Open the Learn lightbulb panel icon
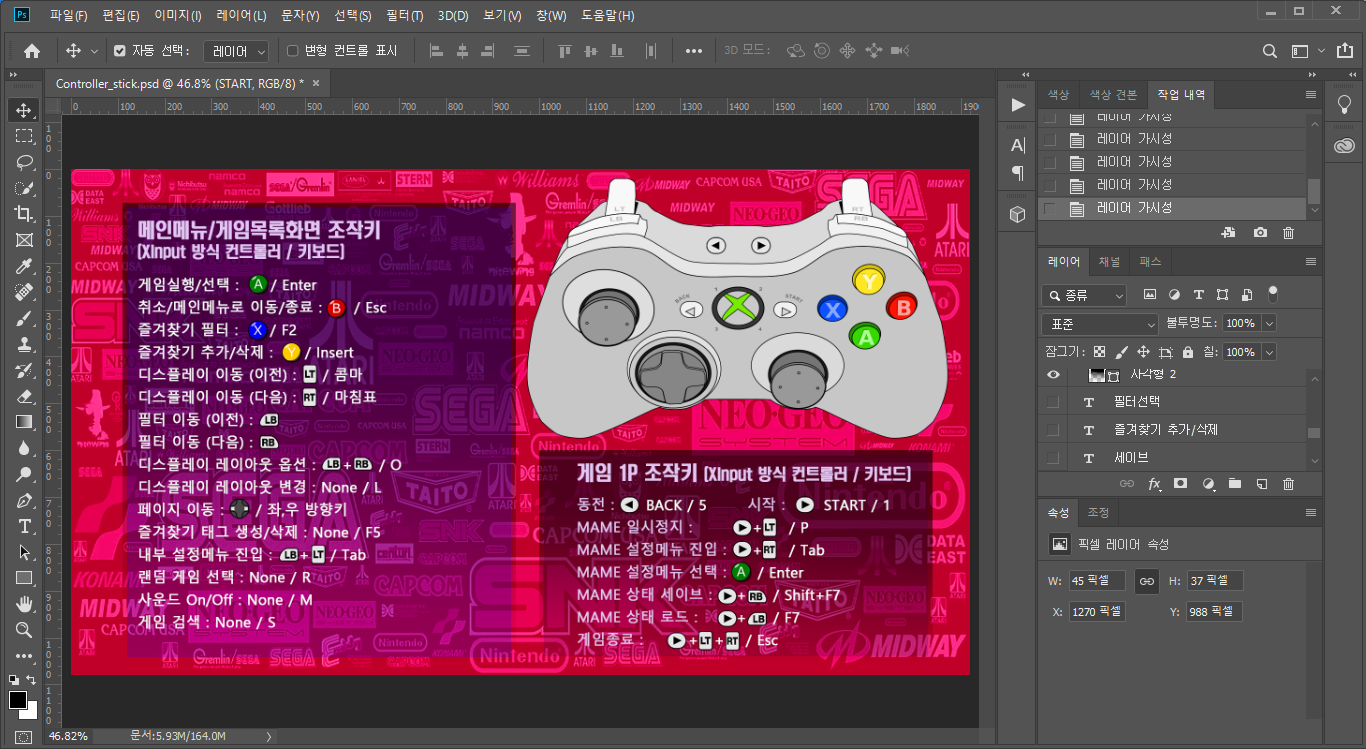This screenshot has height=749, width=1366. coord(1344,104)
